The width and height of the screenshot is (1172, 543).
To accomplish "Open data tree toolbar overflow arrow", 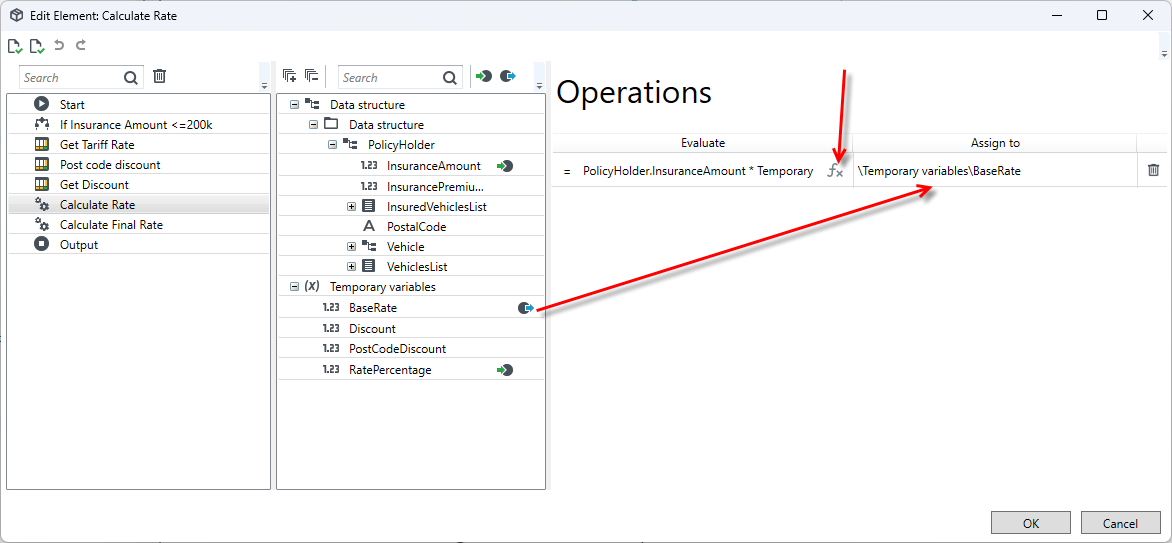I will tap(539, 85).
